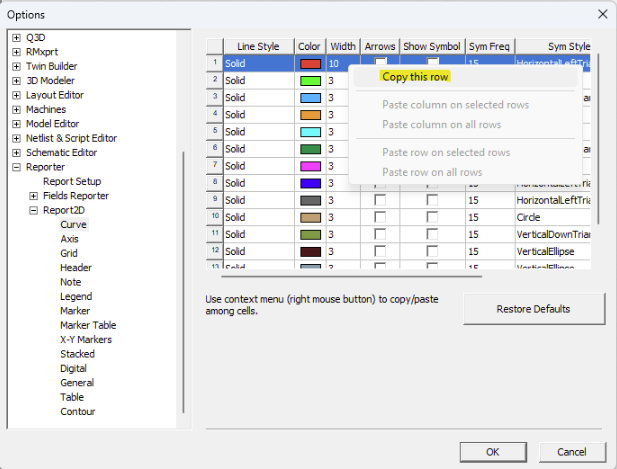This screenshot has height=469, width=617.
Task: Collapse the Reporter tree node
Action: pos(16,167)
